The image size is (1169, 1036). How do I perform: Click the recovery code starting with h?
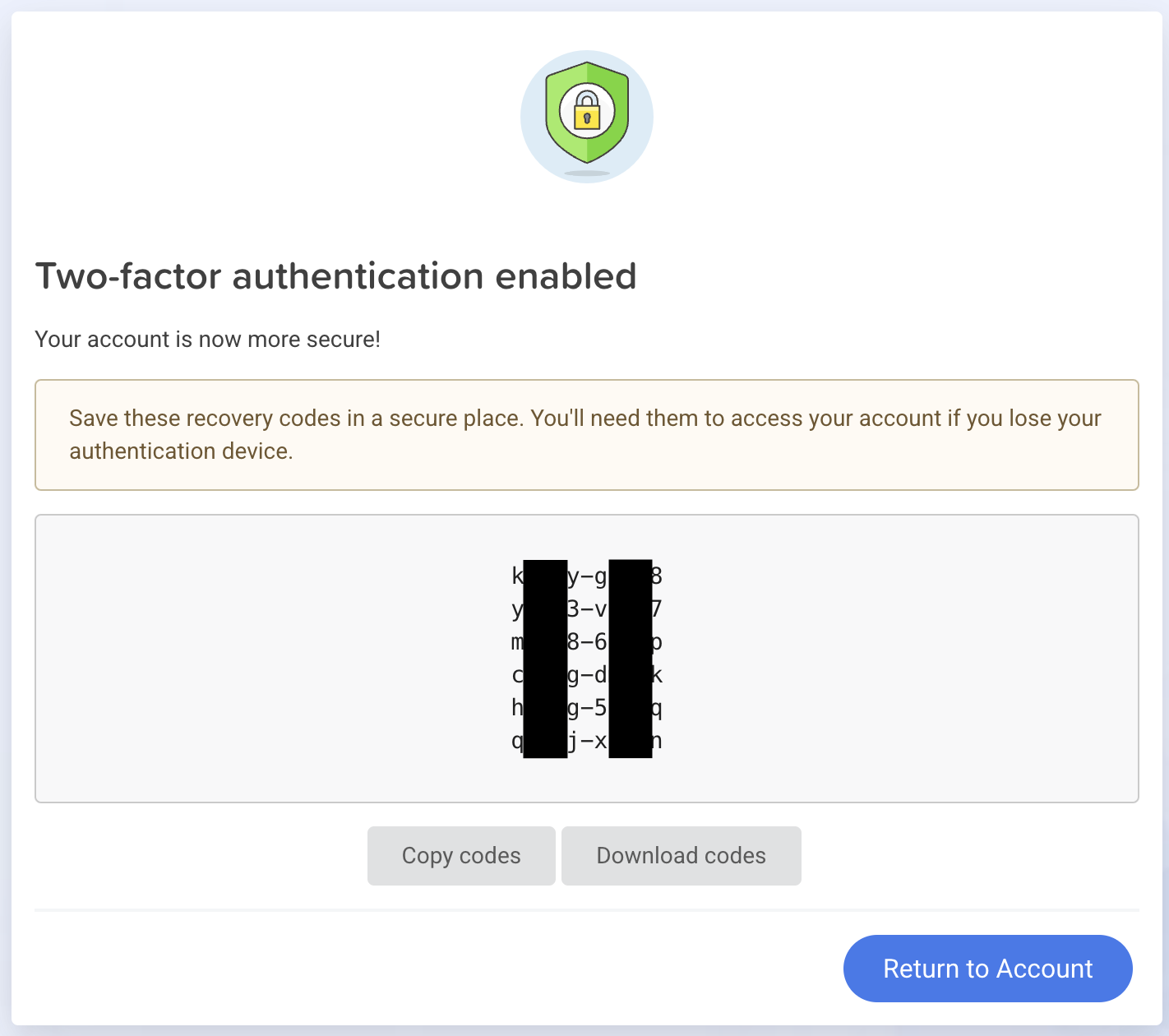tap(587, 708)
